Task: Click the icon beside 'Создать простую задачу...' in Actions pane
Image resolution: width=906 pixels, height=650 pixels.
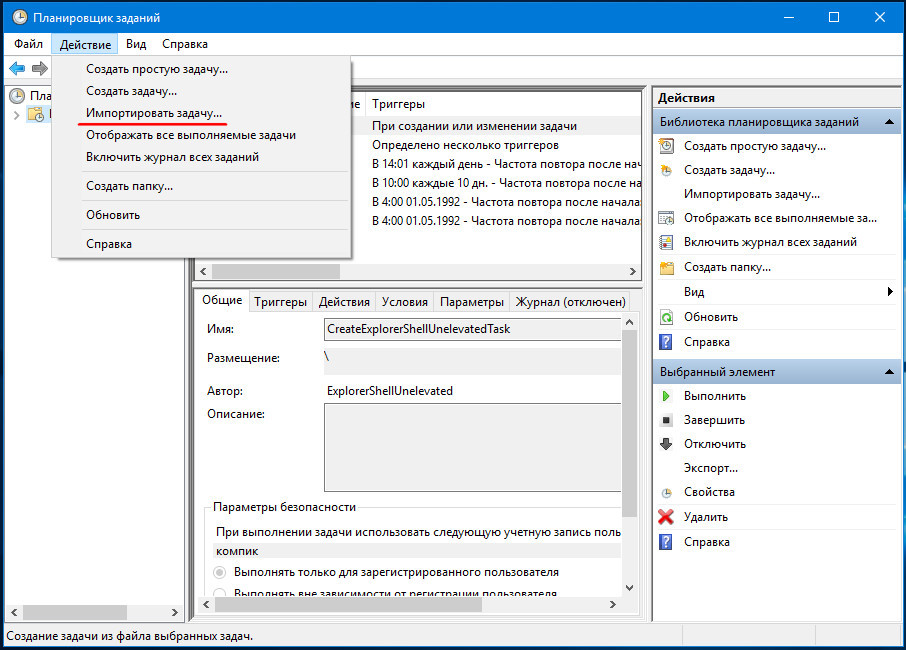Action: coord(666,146)
